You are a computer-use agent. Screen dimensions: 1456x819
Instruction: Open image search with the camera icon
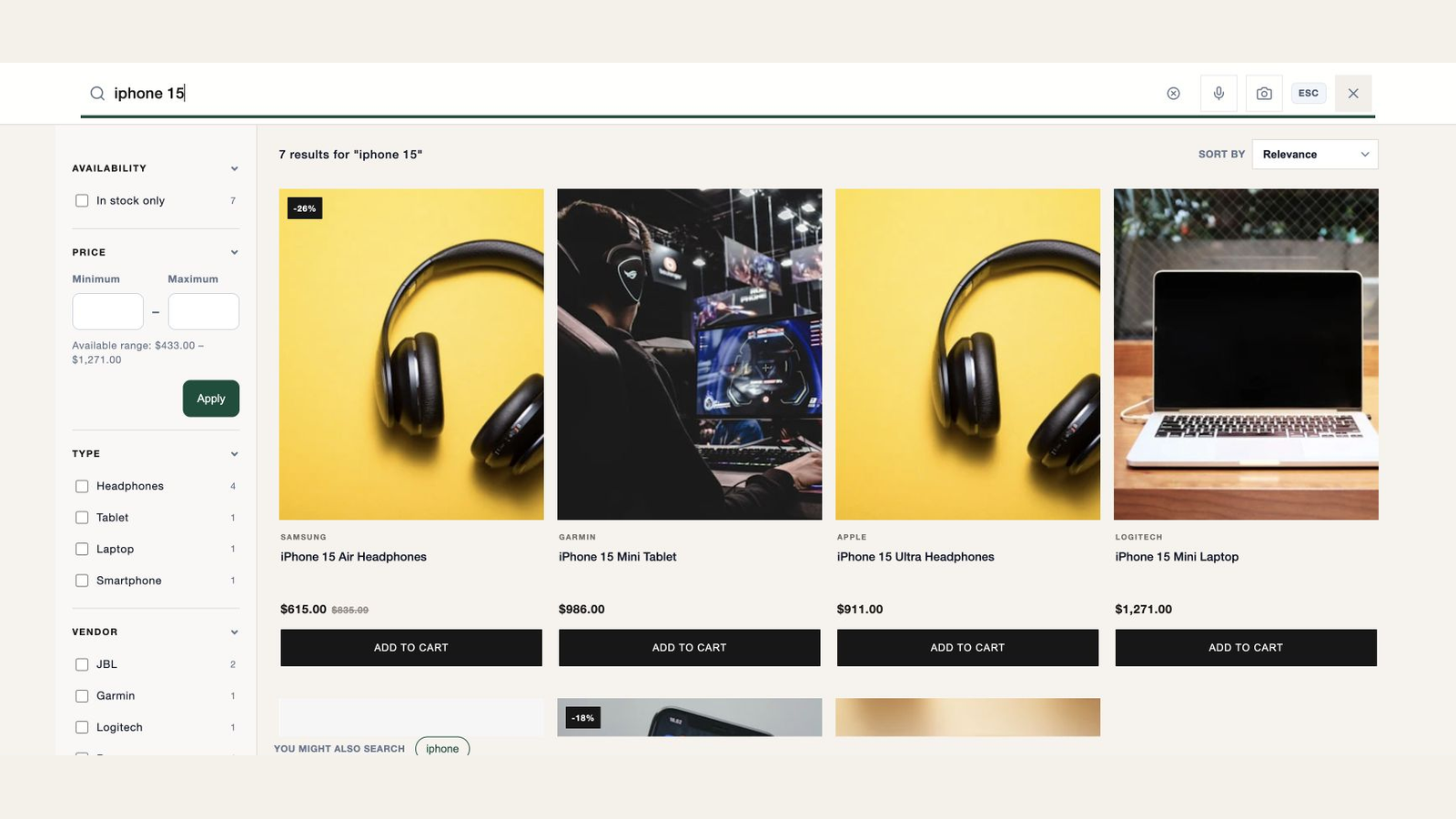[1264, 94]
